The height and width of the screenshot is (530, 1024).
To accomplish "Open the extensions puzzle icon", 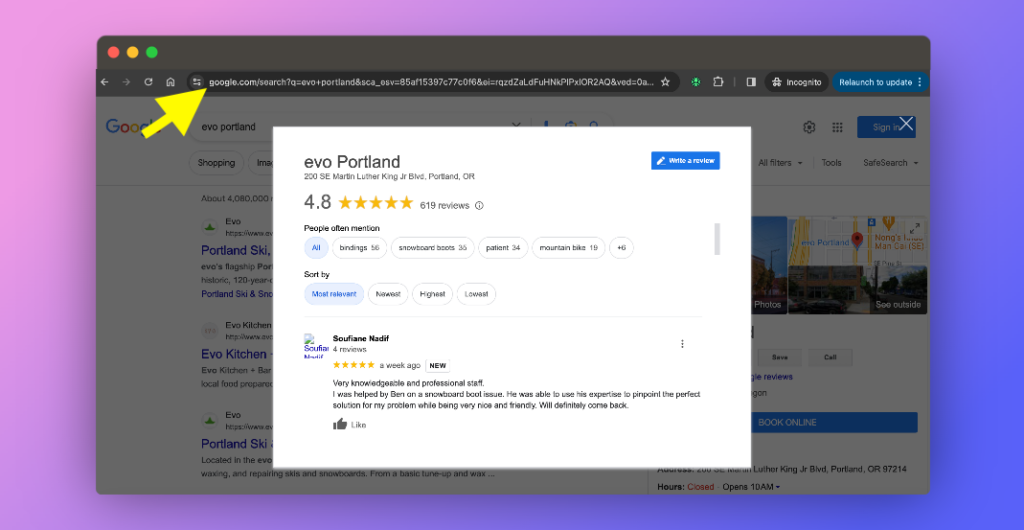I will [x=718, y=82].
